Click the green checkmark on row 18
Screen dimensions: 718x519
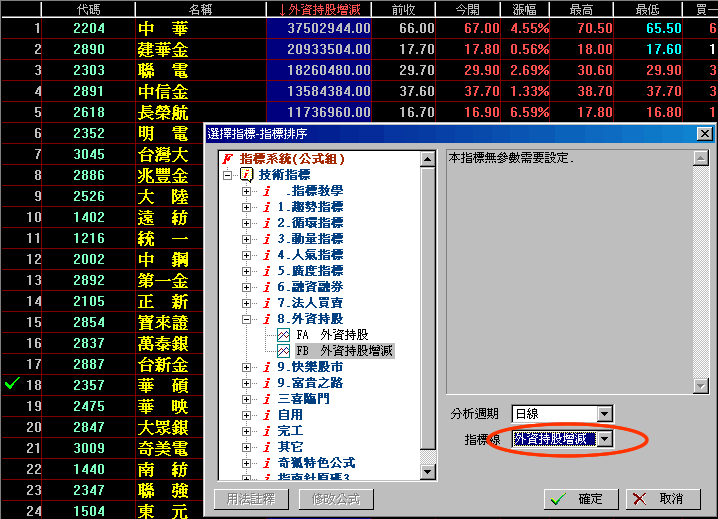[x=12, y=383]
